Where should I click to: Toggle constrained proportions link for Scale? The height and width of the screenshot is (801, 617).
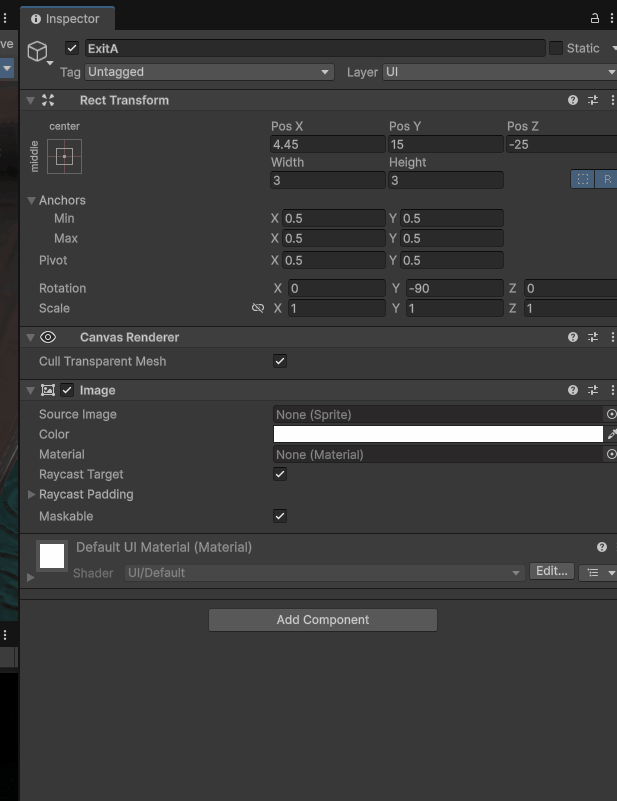pos(258,309)
